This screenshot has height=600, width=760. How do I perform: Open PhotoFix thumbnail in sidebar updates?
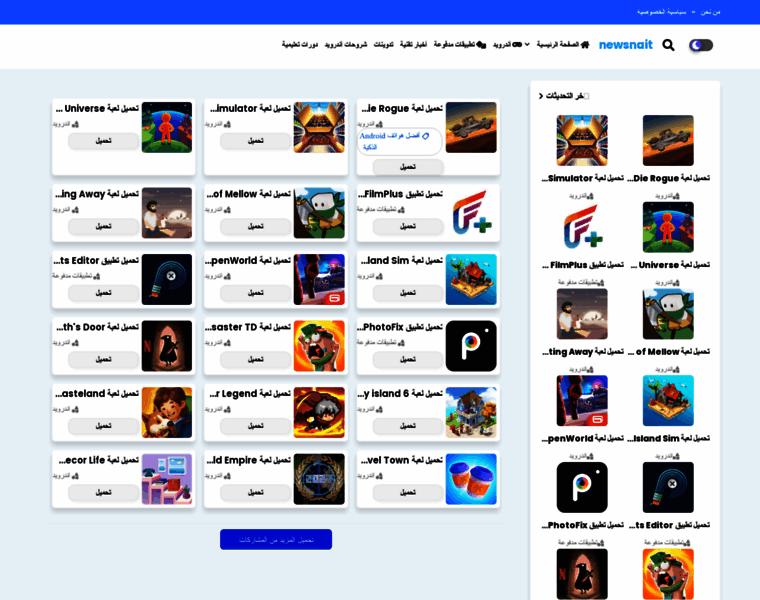click(x=582, y=488)
